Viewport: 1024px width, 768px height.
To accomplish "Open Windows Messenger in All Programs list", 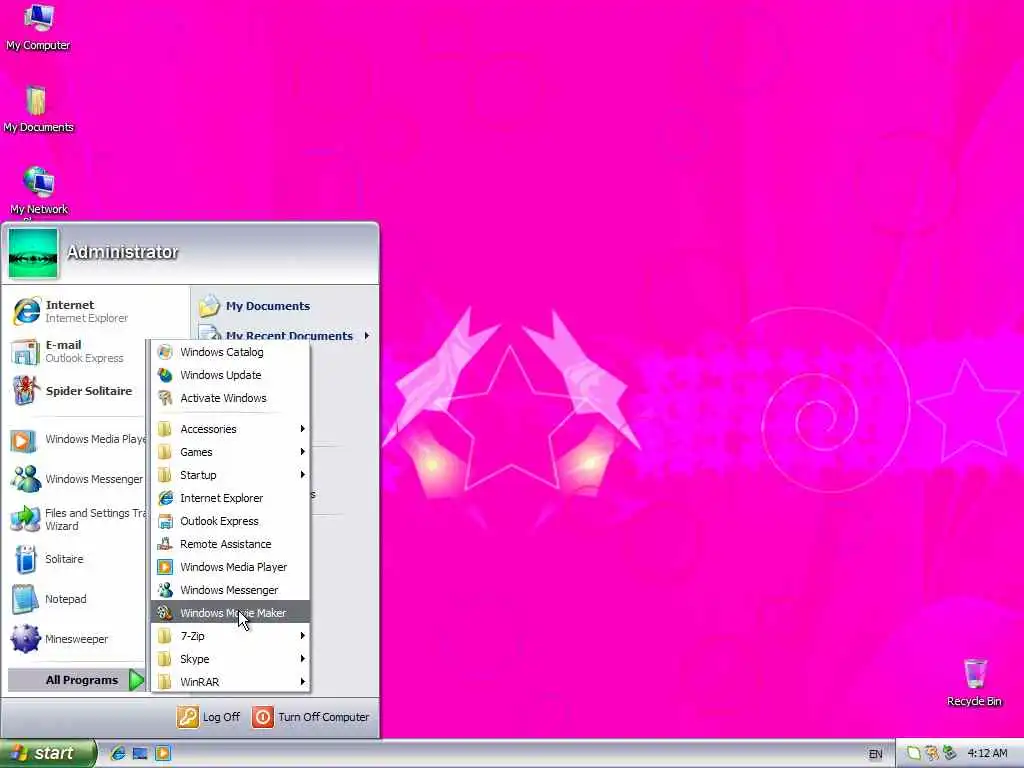I will [x=230, y=590].
